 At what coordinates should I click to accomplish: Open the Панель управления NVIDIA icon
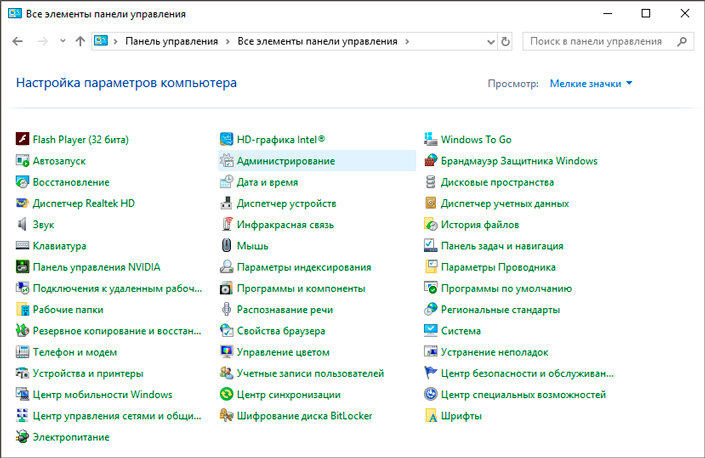tap(22, 267)
